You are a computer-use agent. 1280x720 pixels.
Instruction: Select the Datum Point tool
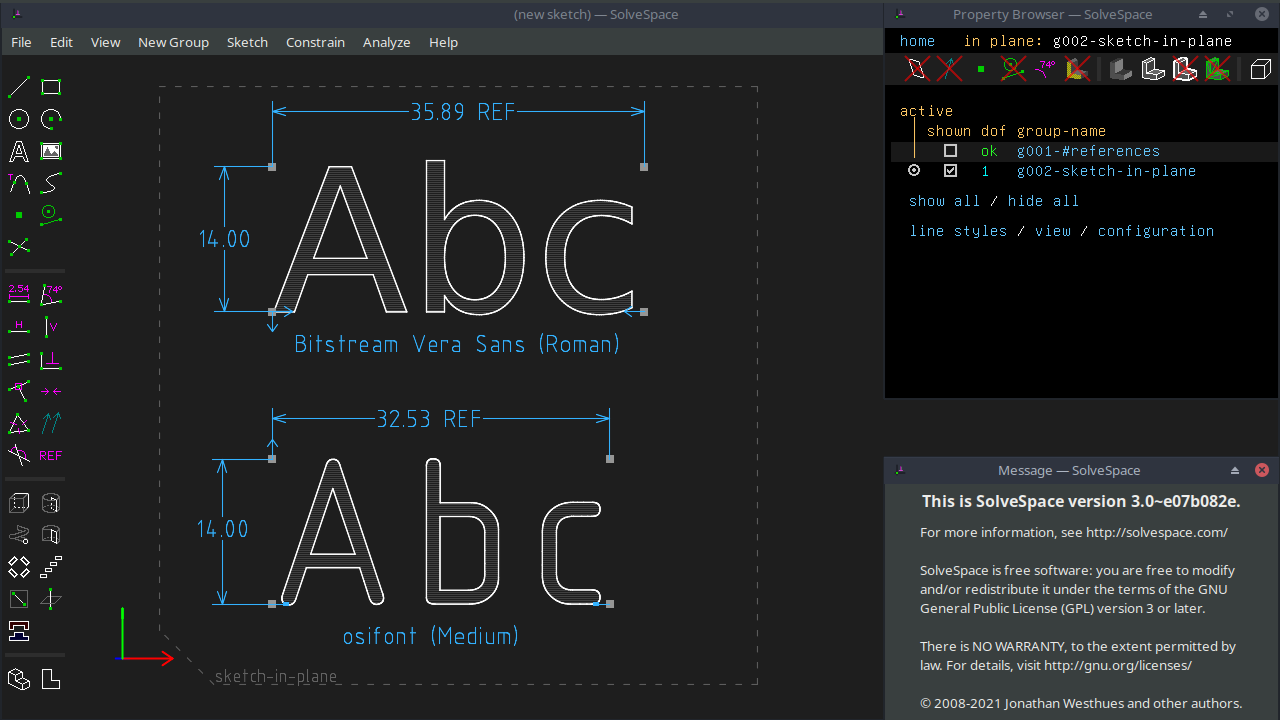18,214
